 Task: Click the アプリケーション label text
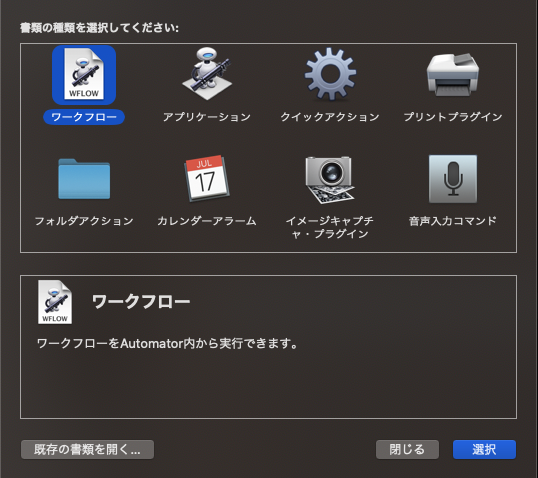coord(207,117)
